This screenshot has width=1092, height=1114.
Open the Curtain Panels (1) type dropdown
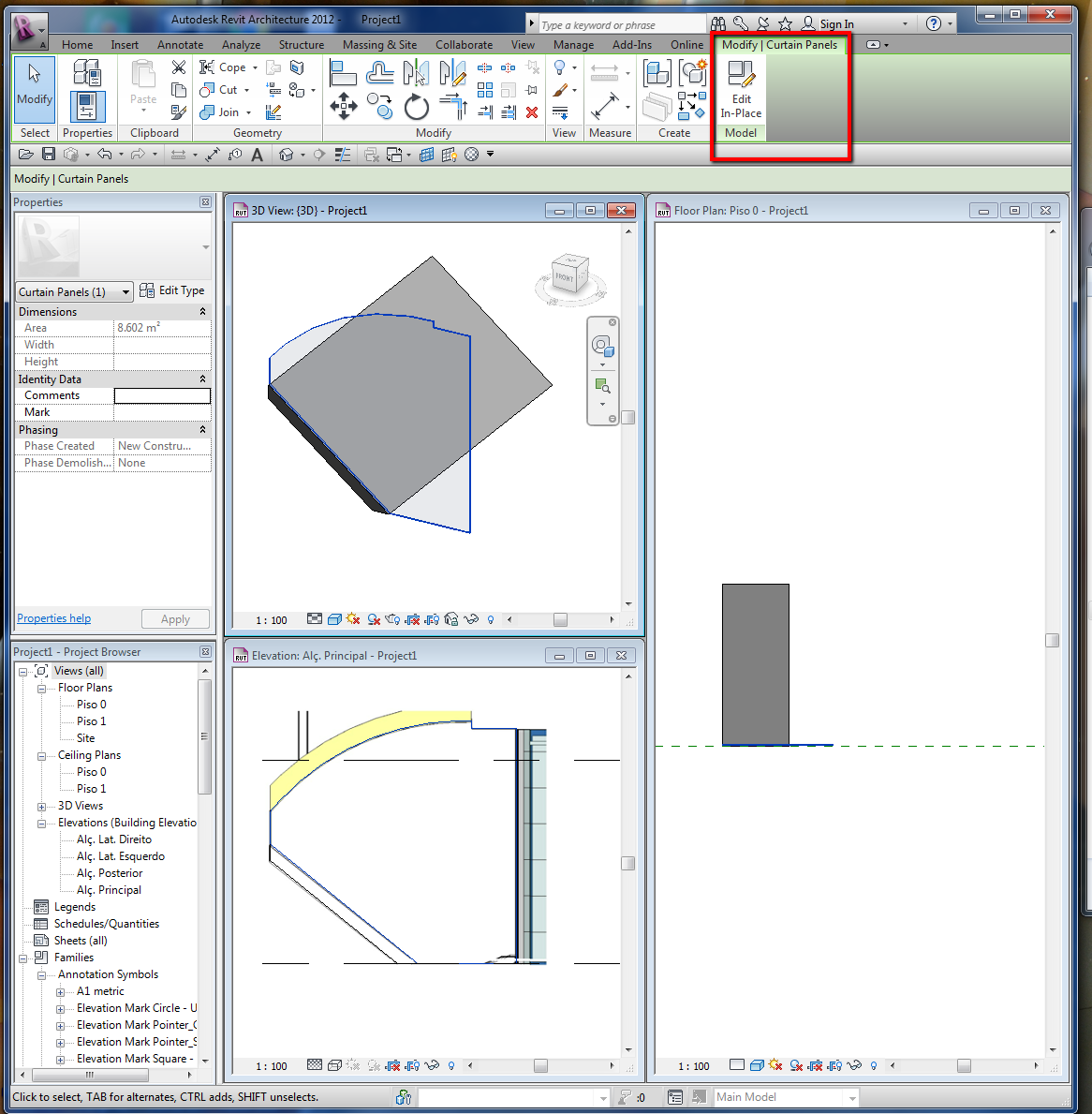click(x=74, y=292)
